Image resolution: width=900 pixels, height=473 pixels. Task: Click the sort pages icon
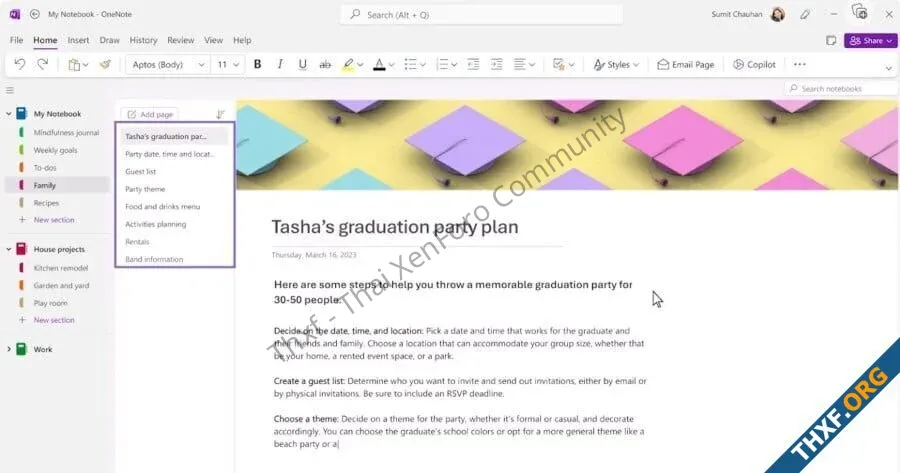coord(220,114)
